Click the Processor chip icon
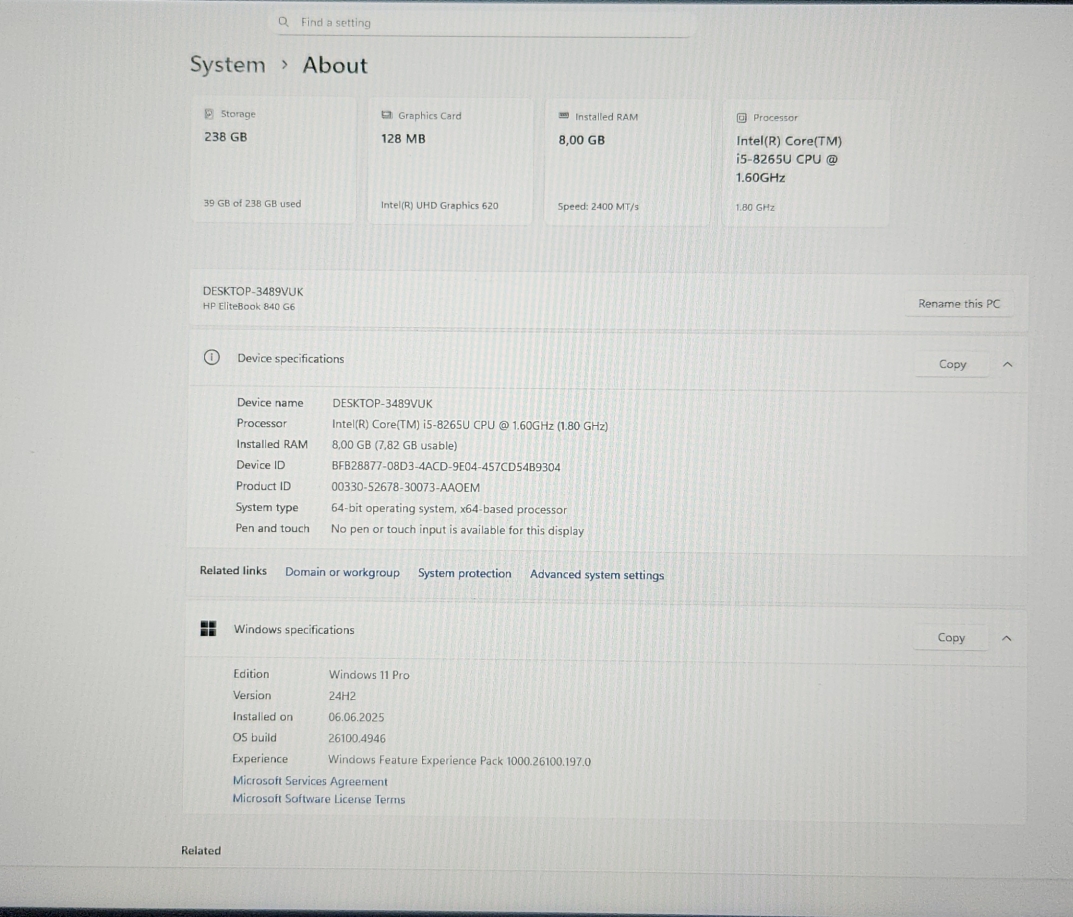Image resolution: width=1073 pixels, height=917 pixels. 741,118
